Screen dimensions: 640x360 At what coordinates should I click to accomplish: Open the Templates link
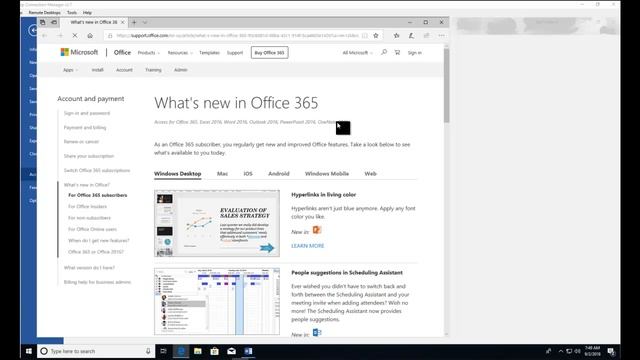tap(209, 53)
